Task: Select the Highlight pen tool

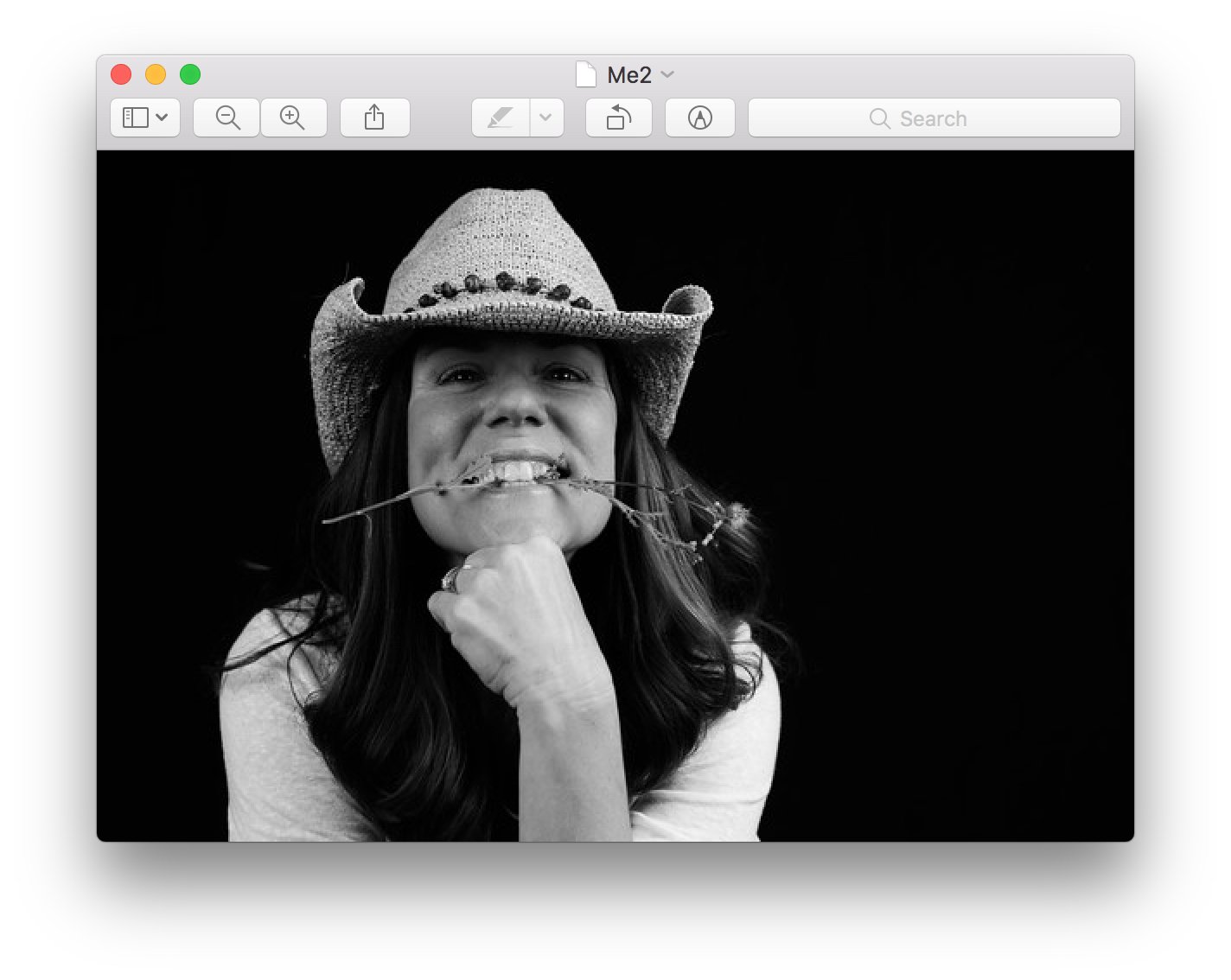Action: tap(501, 118)
